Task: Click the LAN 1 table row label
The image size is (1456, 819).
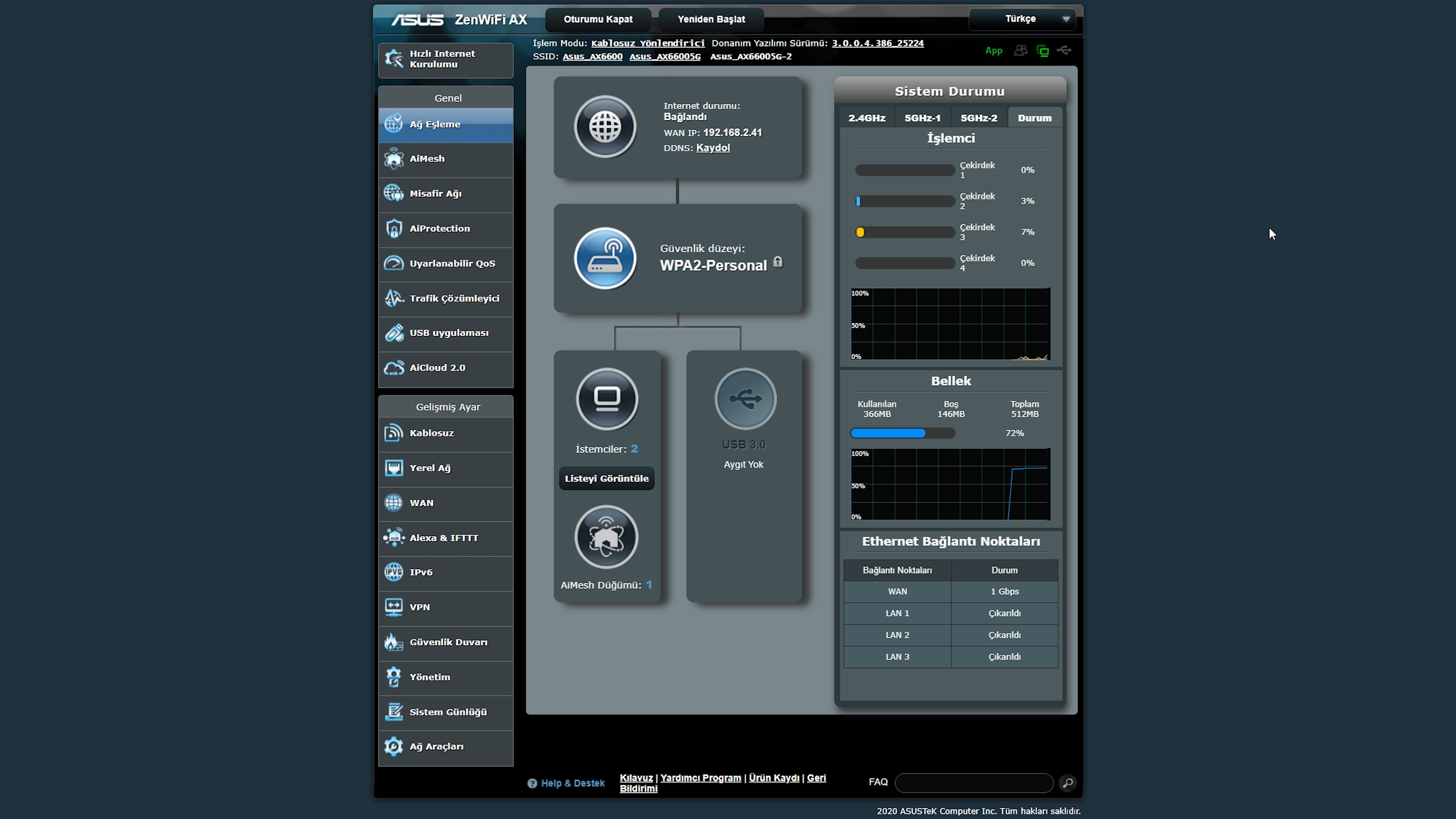Action: coord(897,614)
